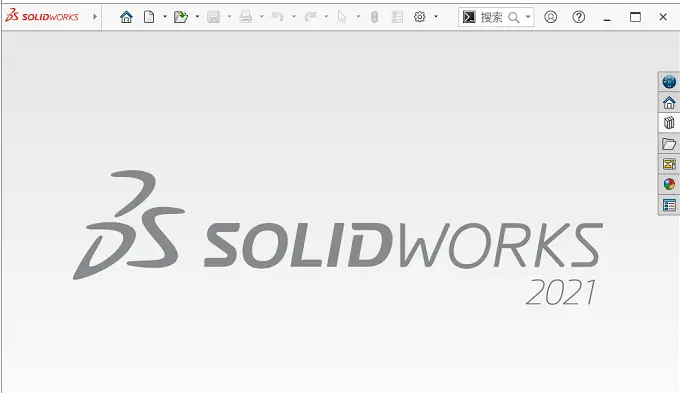680x393 pixels.
Task: Click the command search prompt icon
Action: (469, 17)
